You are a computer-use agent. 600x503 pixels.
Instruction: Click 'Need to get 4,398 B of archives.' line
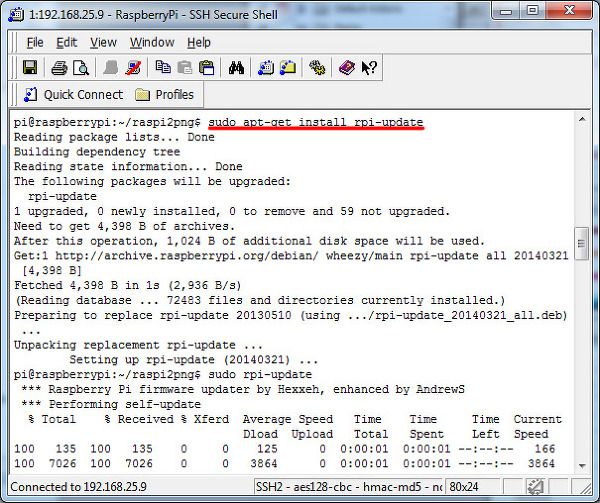124,226
